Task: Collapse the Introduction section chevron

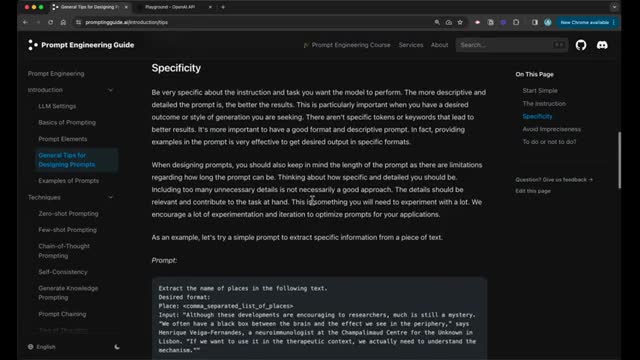Action: tap(110, 90)
